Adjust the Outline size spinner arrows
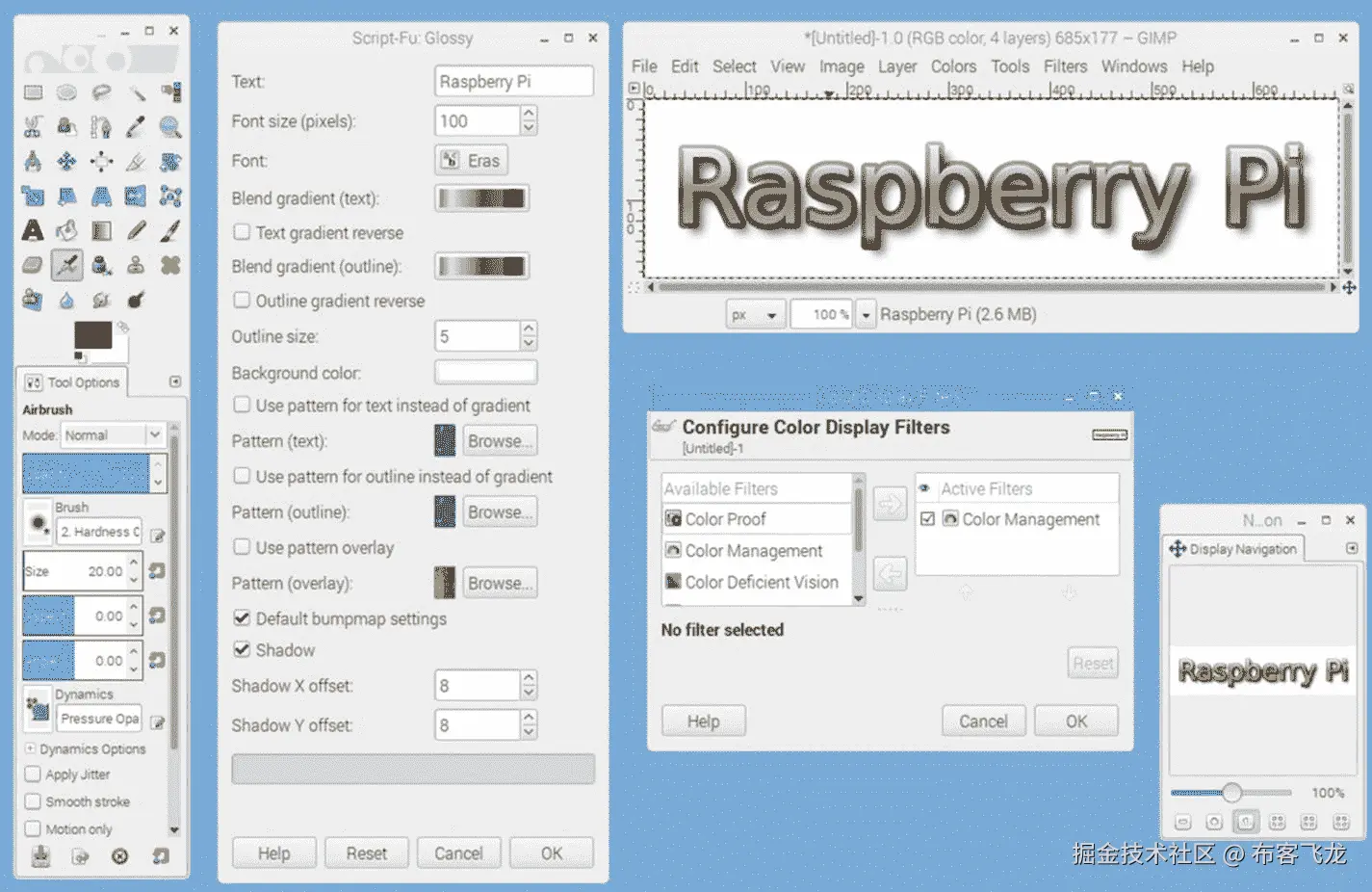Viewport: 1372px width, 892px height. (529, 336)
